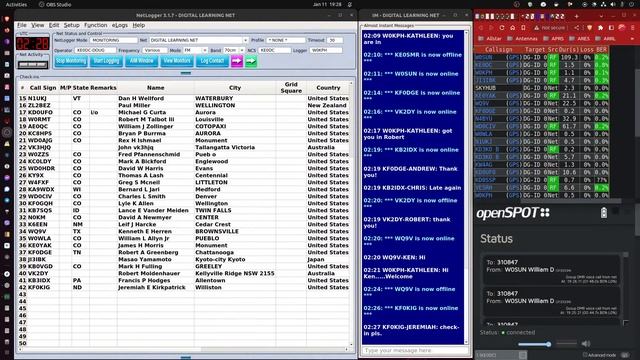Open the ARRL bookmark folder
Screen dimensions: 640x360
point(605,38)
